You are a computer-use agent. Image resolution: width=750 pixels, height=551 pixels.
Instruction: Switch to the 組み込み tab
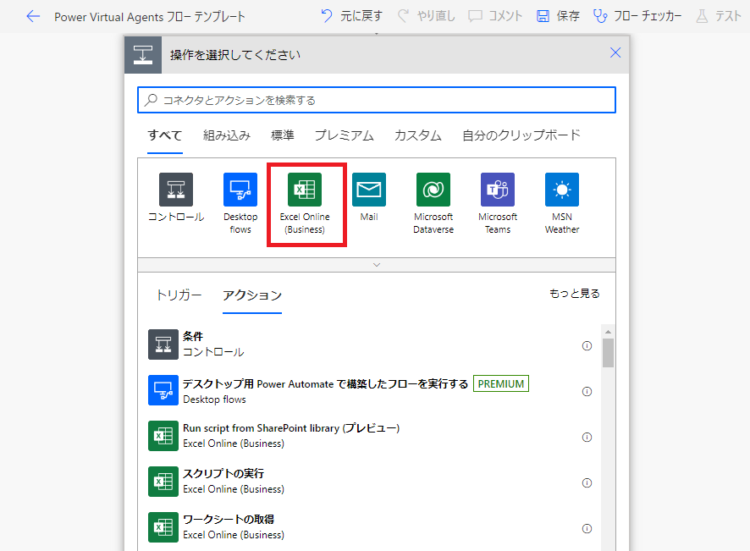tap(227, 135)
